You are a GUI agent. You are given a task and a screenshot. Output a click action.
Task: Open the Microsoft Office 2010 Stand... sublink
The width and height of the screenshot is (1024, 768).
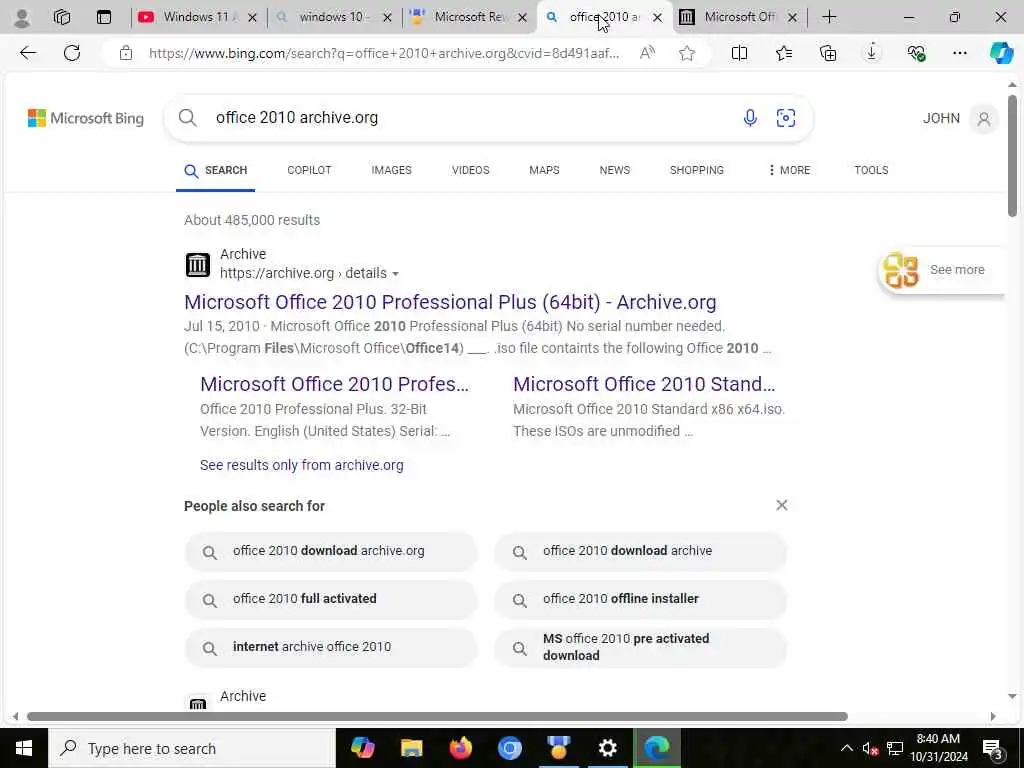point(644,384)
